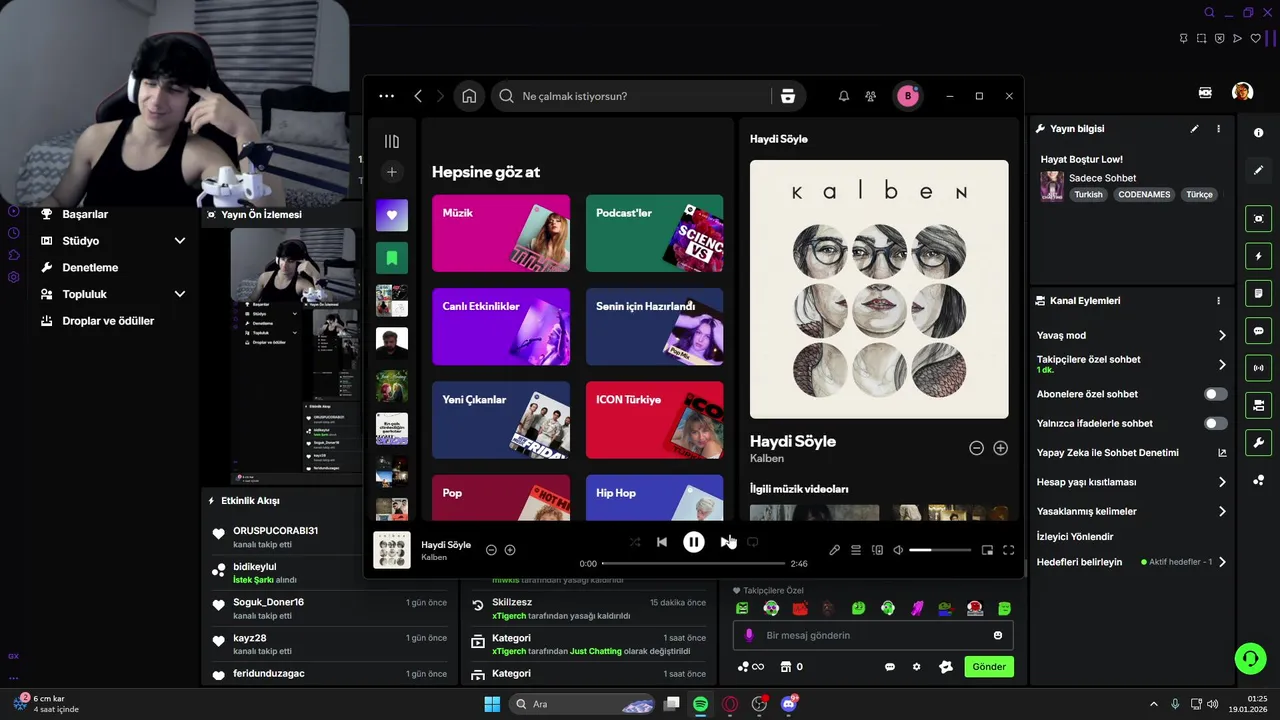This screenshot has width=1280, height=720.
Task: Open Liked Songs in Spotify sidebar
Action: point(392,215)
